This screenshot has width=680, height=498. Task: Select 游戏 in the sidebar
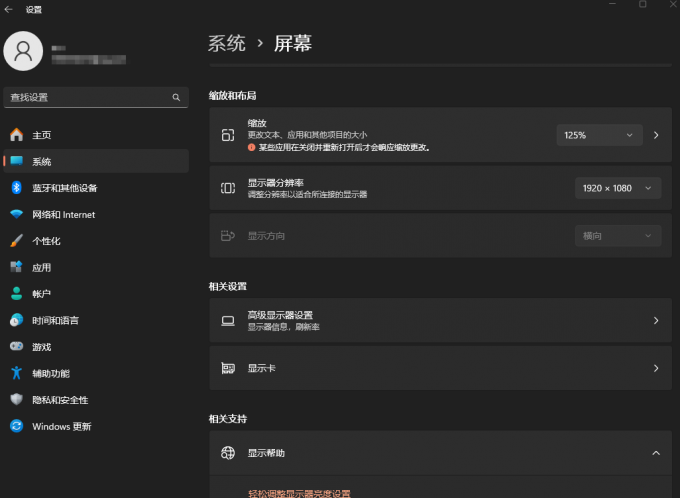tap(96, 347)
